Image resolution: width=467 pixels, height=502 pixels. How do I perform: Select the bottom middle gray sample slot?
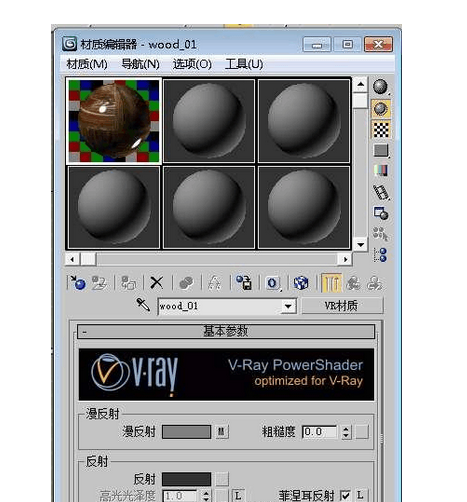click(209, 208)
